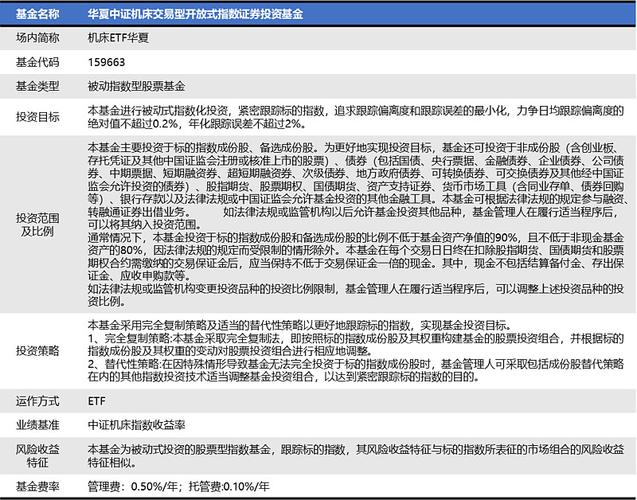
Task: Click the row label 场内简称
Action: pos(37,38)
